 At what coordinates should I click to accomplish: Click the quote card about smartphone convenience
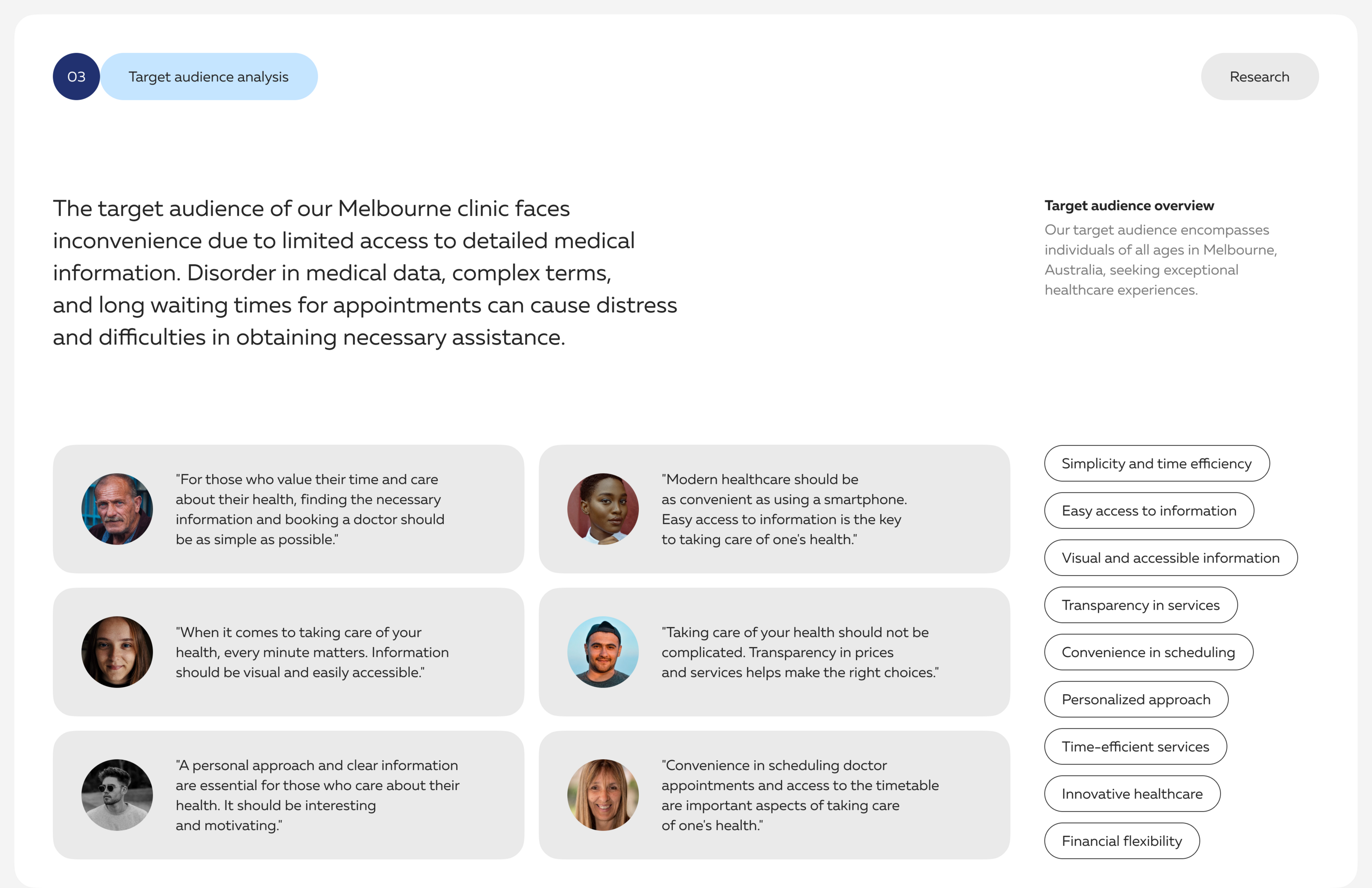point(774,509)
